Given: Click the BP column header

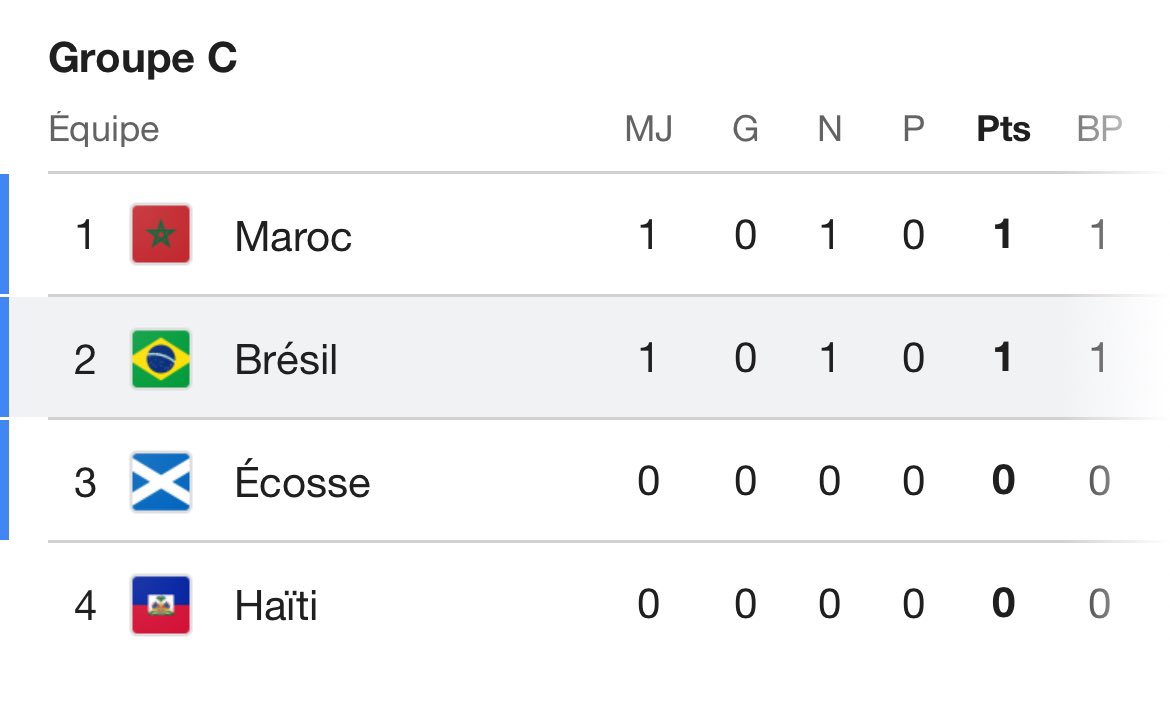Looking at the screenshot, I should pos(1099,129).
